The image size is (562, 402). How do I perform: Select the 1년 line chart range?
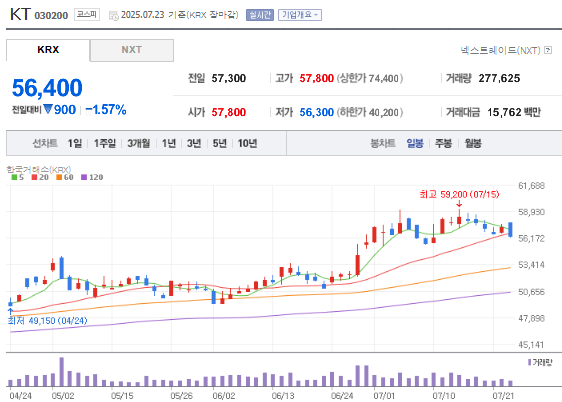(x=168, y=143)
